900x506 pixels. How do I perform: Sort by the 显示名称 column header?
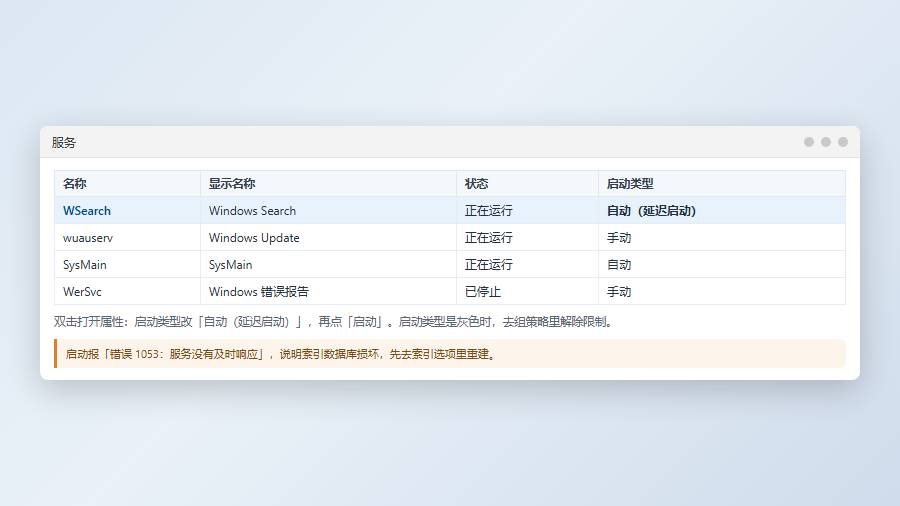(x=328, y=184)
